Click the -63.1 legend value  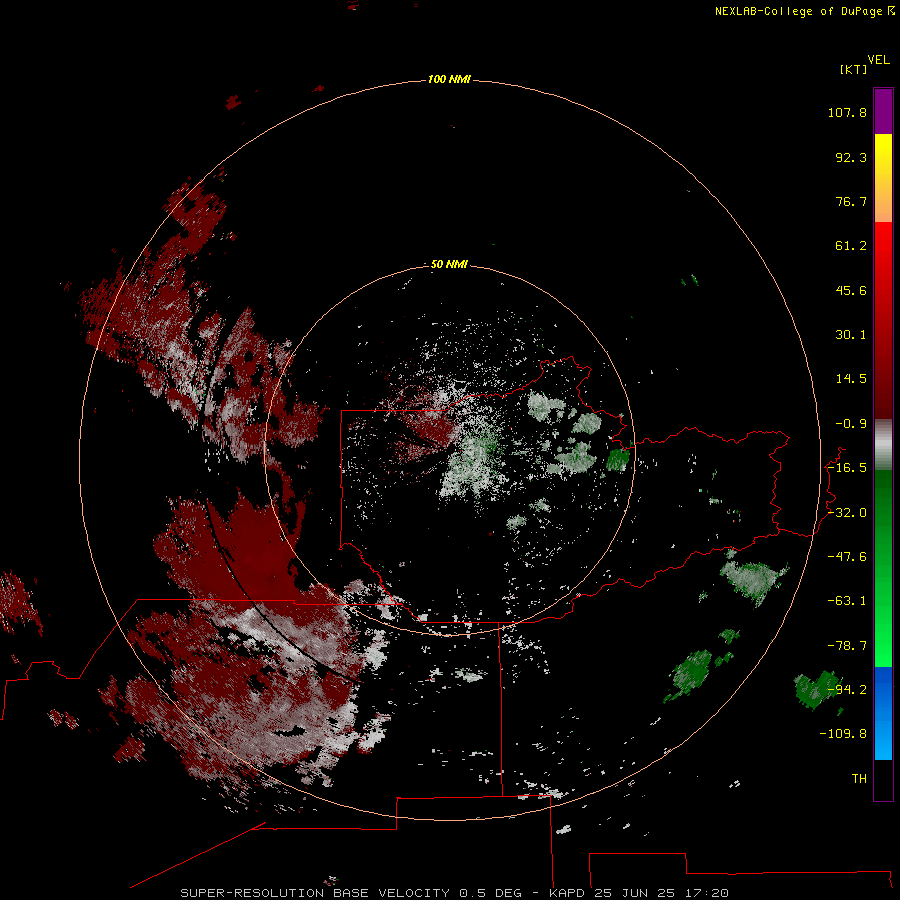[847, 601]
